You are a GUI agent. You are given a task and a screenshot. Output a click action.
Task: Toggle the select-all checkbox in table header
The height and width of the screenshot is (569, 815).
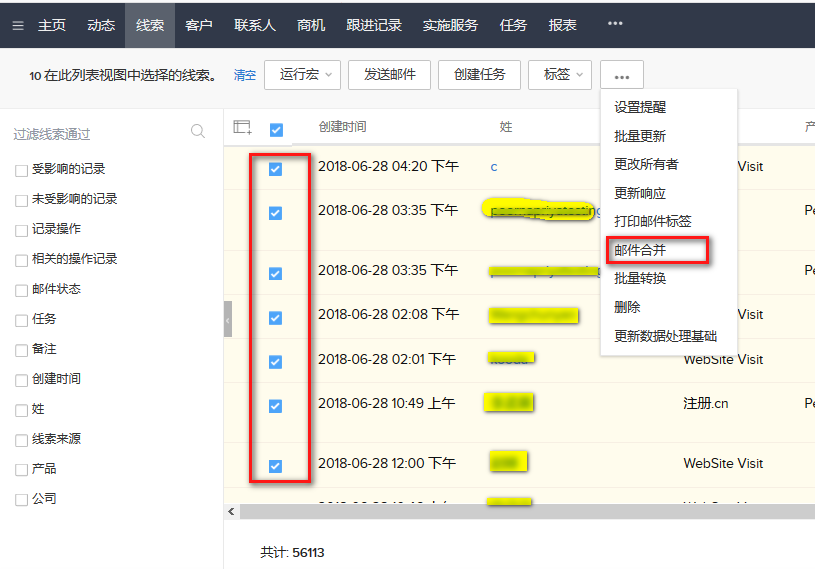tap(276, 129)
